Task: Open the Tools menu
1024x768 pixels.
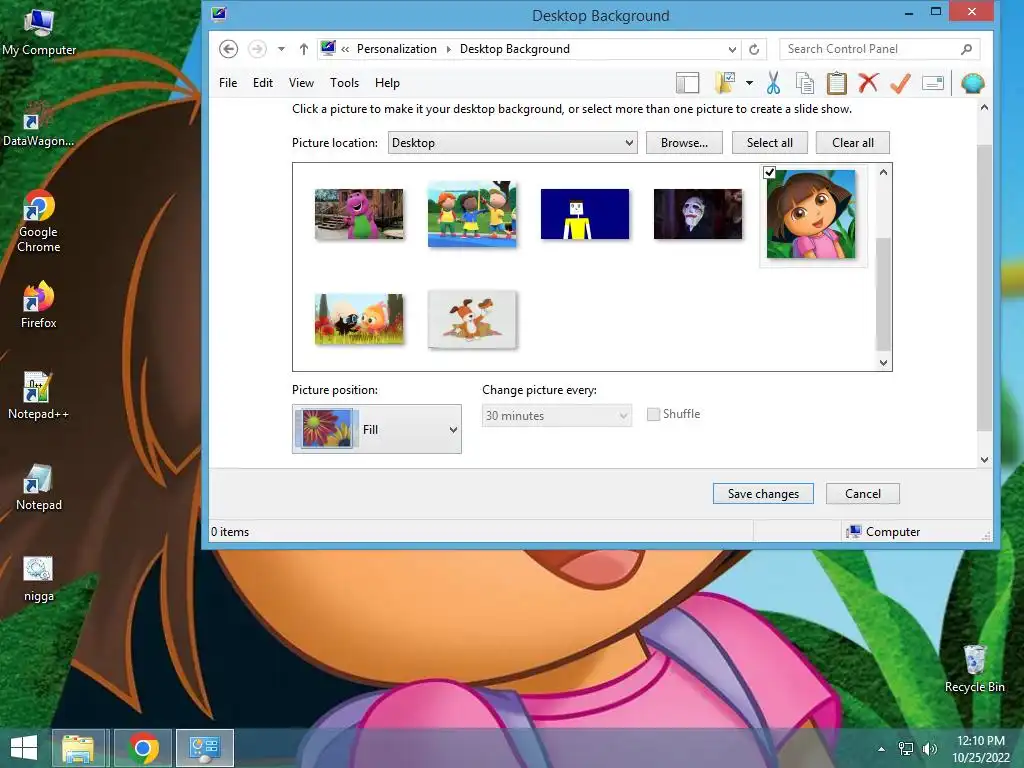Action: [x=344, y=83]
